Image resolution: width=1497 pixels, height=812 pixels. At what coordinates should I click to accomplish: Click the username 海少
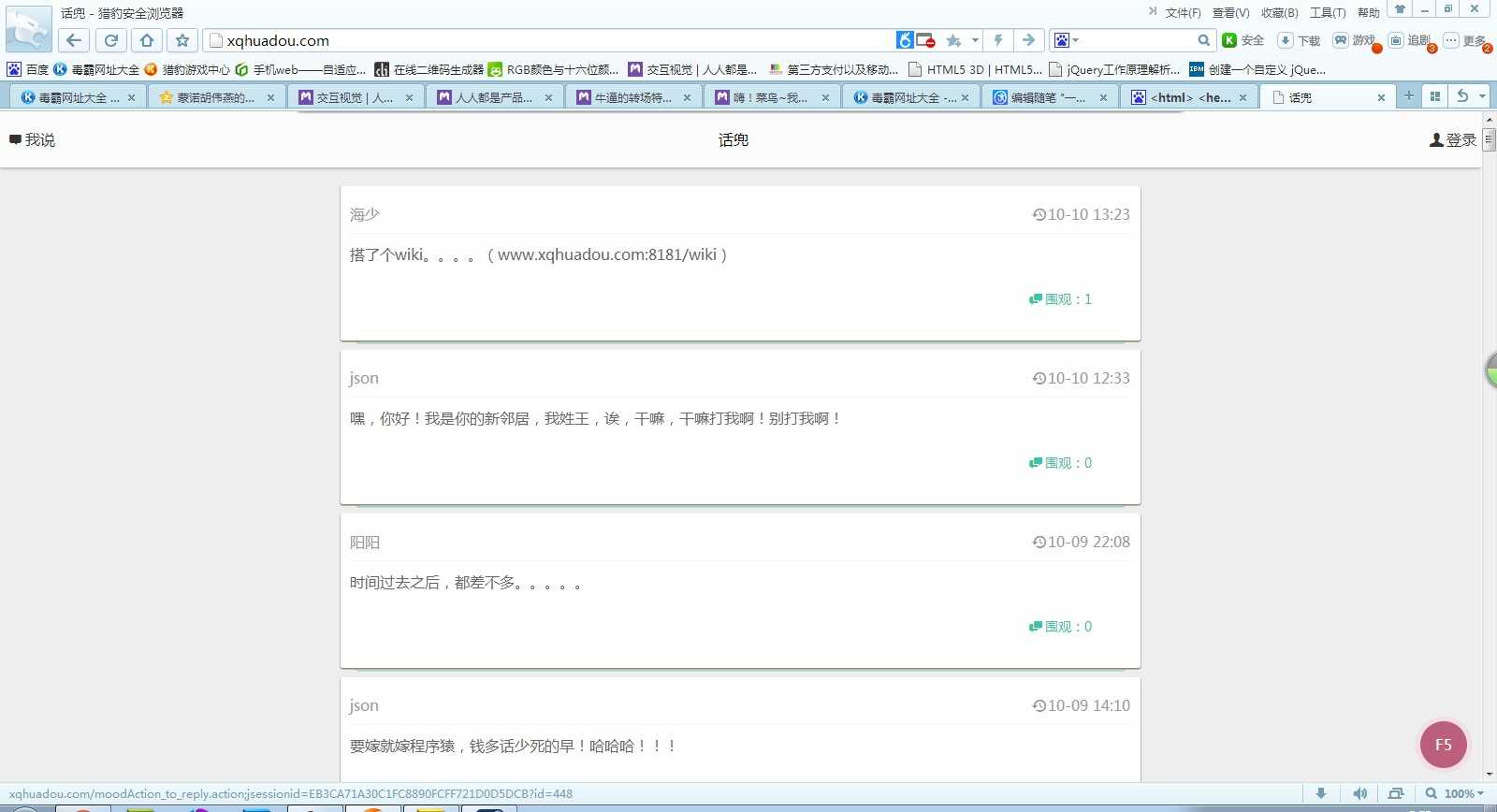click(365, 214)
